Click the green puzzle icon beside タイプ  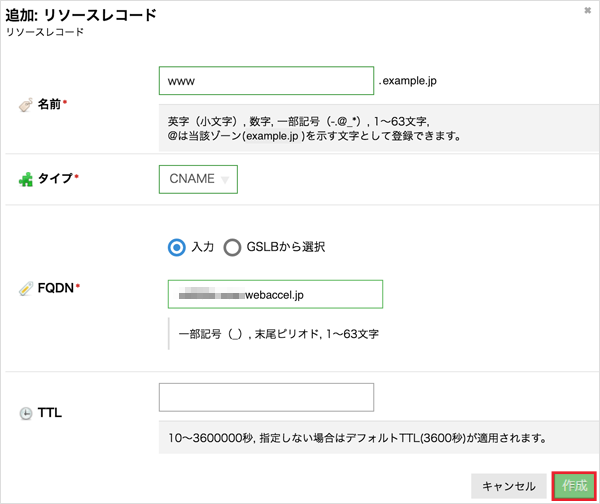25,180
